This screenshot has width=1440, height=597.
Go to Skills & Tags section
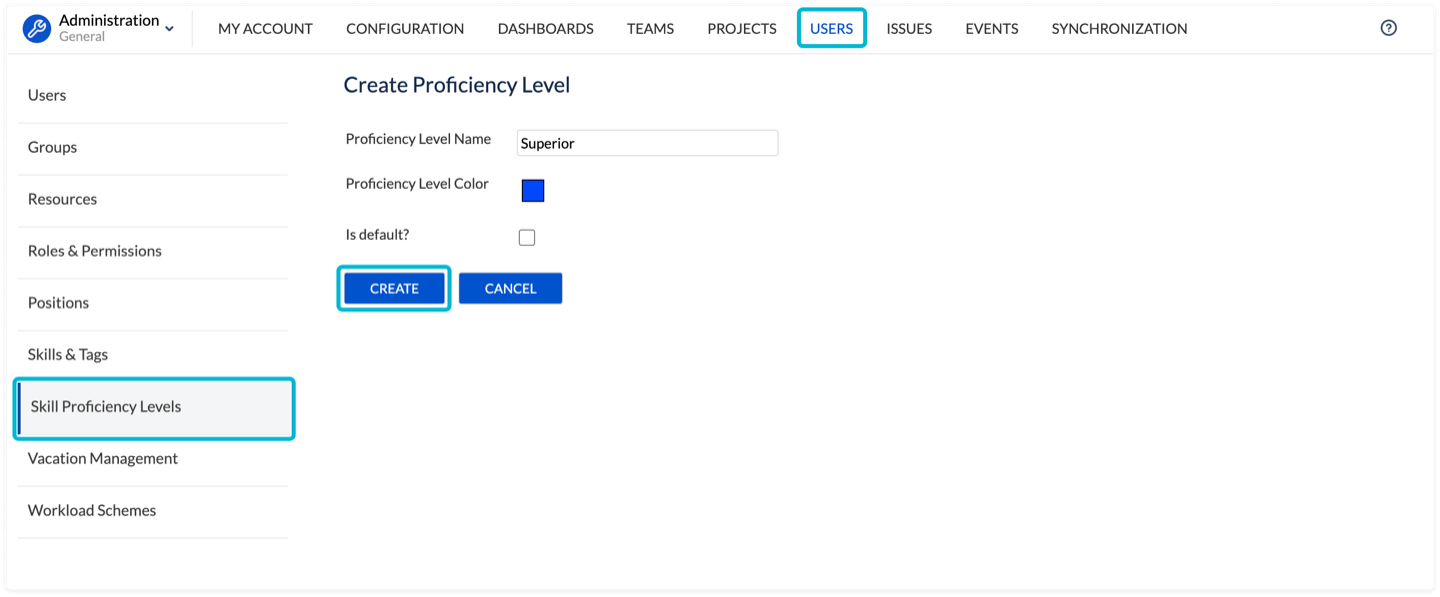pyautogui.click(x=68, y=355)
